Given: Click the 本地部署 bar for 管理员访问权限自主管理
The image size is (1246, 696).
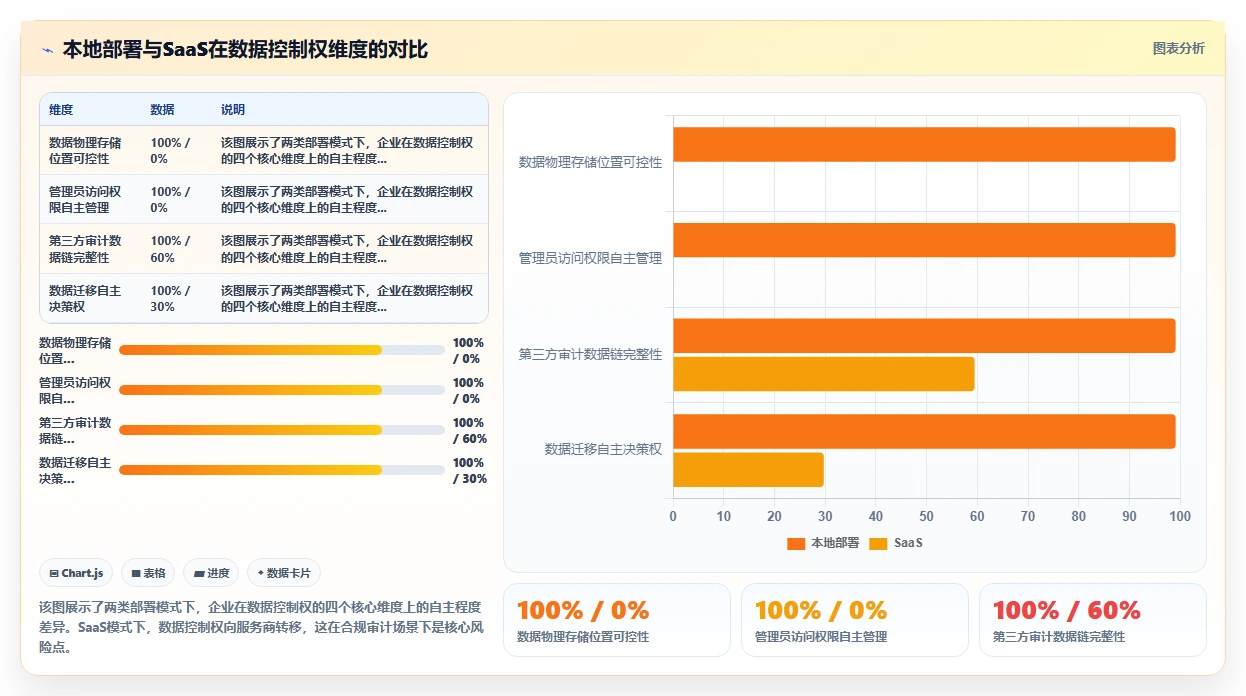Looking at the screenshot, I should [924, 240].
